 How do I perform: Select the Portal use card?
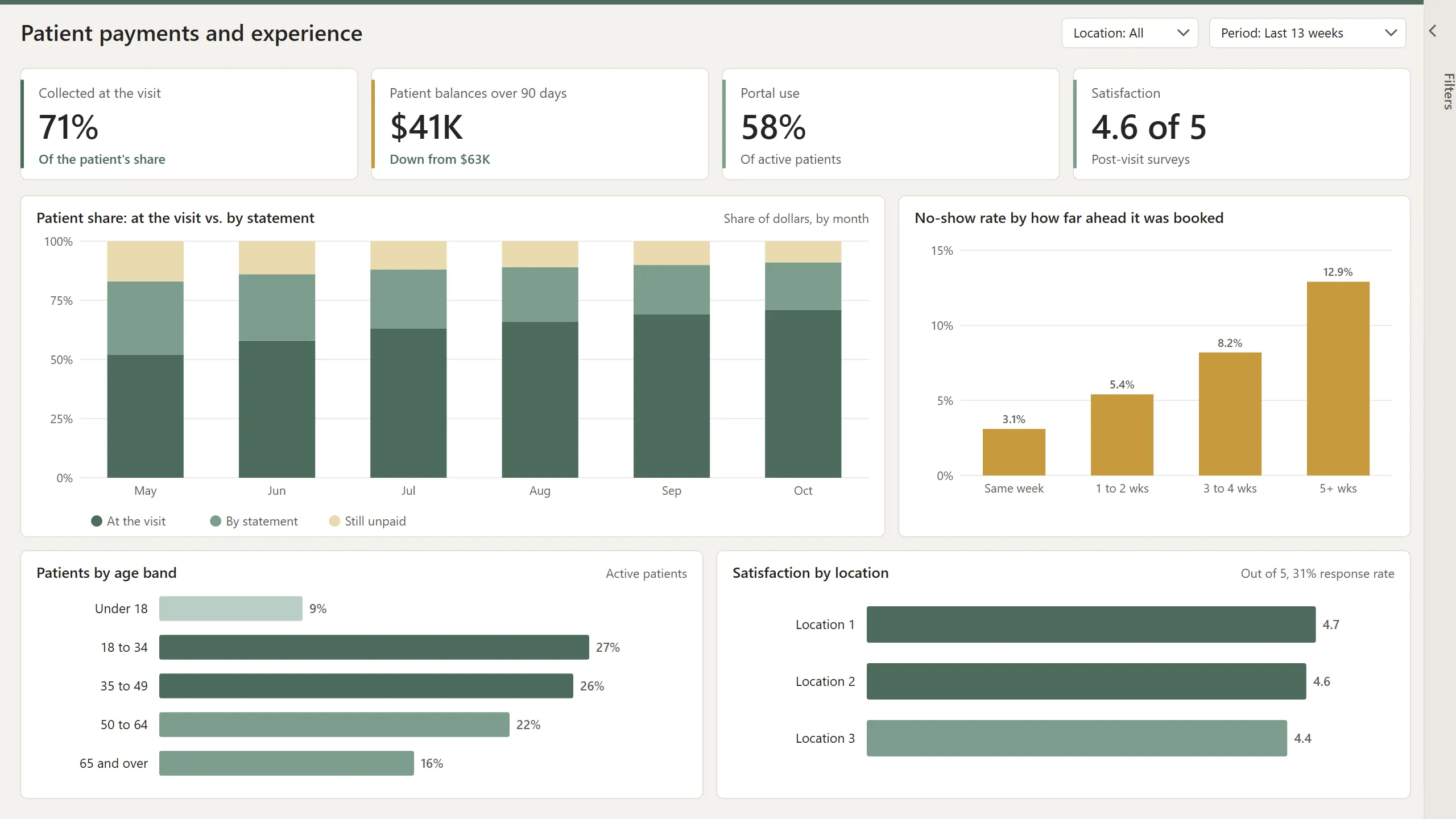[x=891, y=124]
